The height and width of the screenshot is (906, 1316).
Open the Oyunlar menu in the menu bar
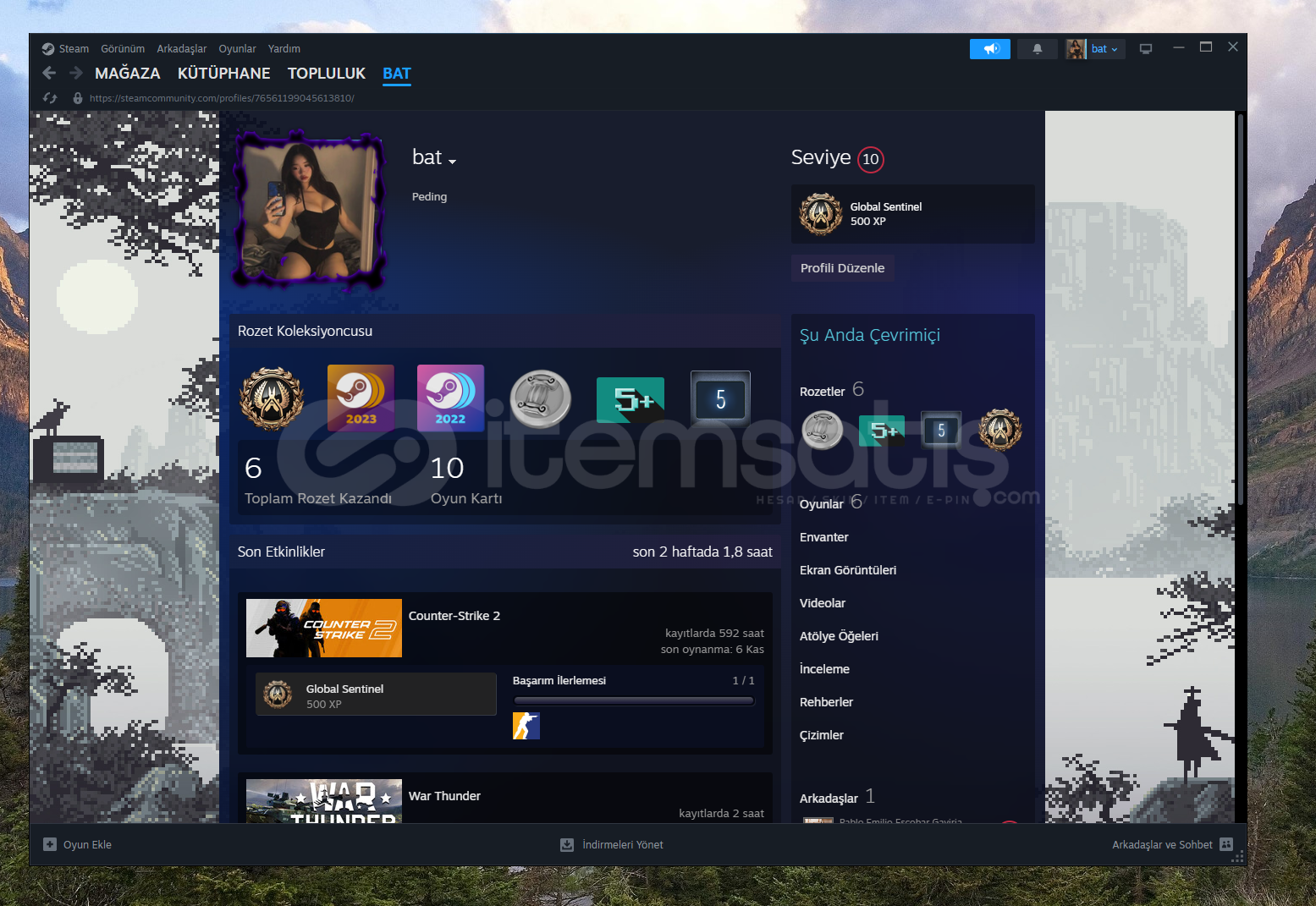coord(237,49)
